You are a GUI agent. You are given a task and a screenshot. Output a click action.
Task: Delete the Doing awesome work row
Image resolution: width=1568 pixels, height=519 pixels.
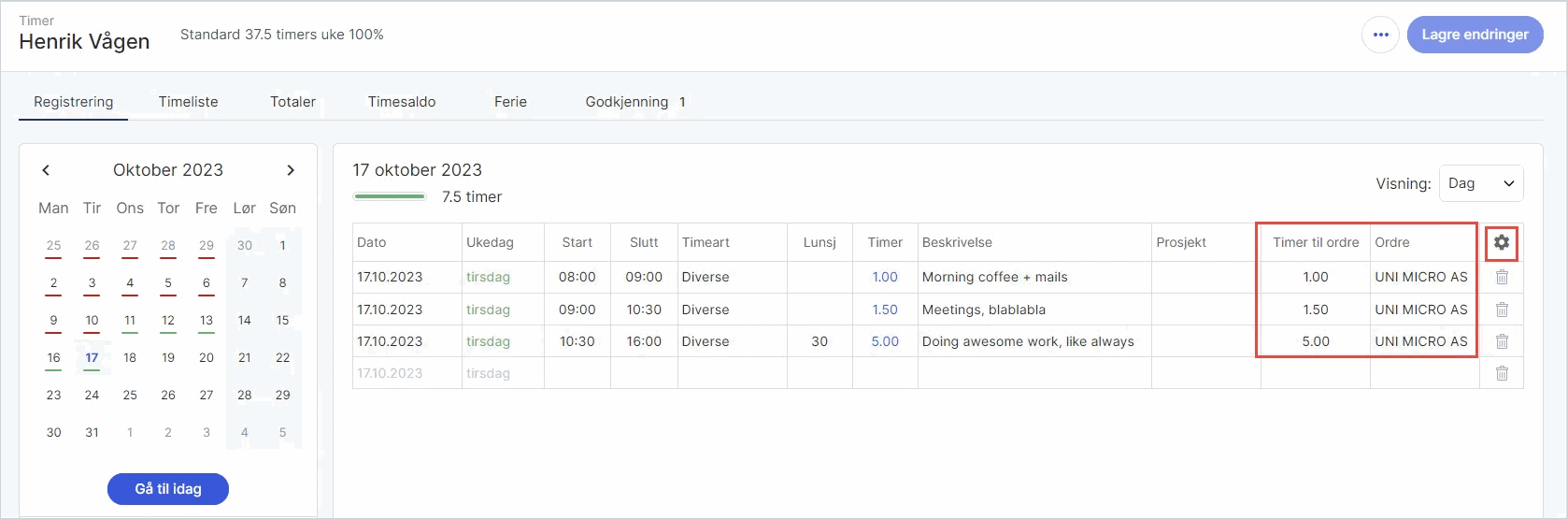pos(1502,341)
